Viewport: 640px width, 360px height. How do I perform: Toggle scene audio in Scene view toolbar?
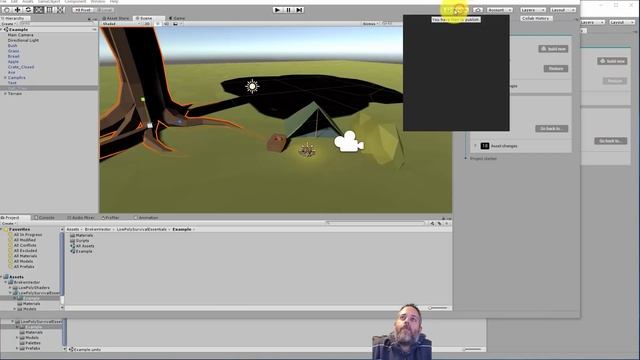pos(166,24)
